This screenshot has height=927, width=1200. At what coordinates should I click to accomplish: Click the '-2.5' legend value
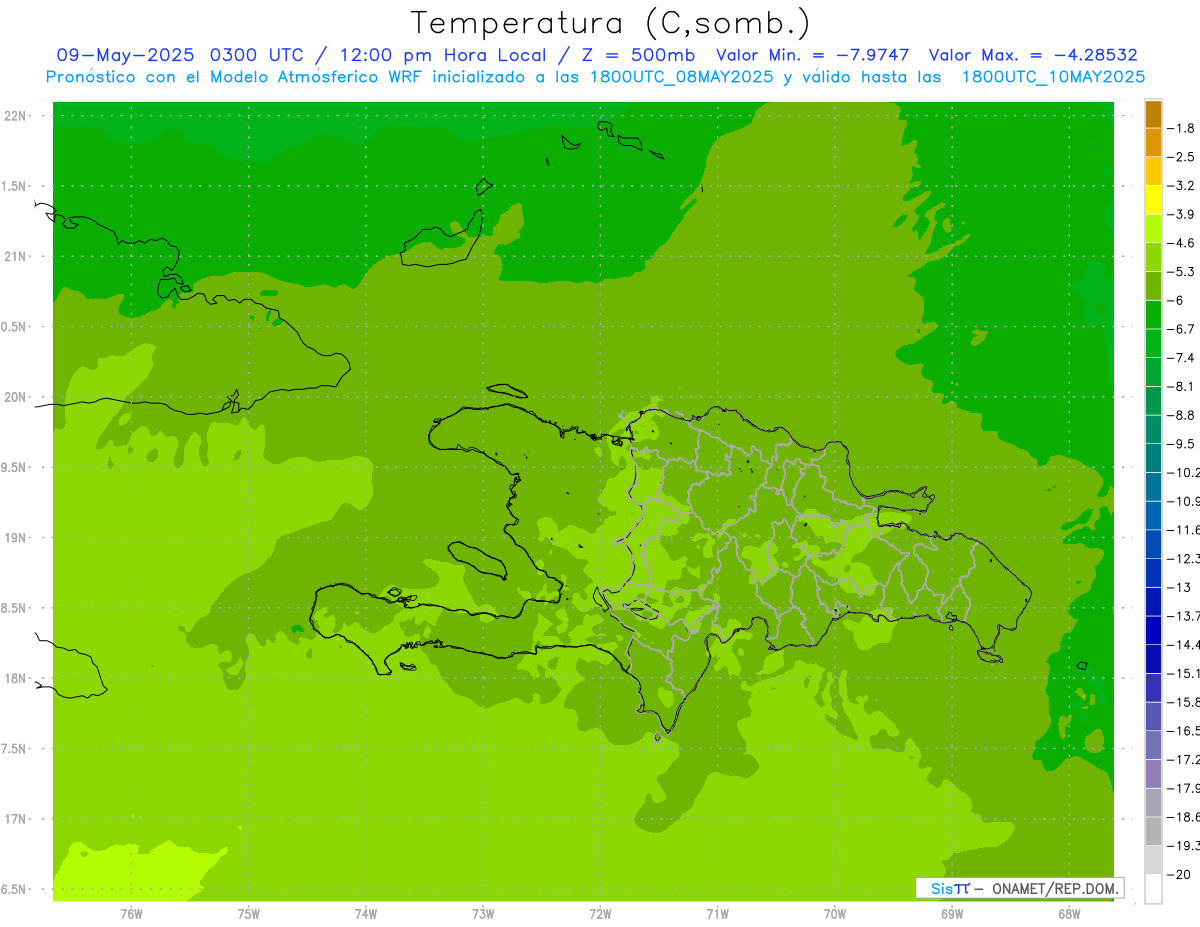[1181, 157]
